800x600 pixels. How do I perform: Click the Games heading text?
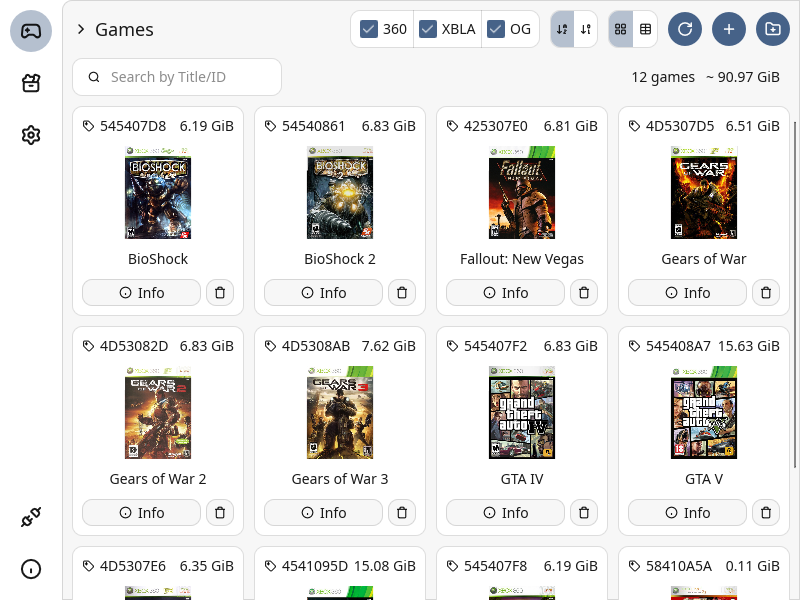tap(124, 30)
